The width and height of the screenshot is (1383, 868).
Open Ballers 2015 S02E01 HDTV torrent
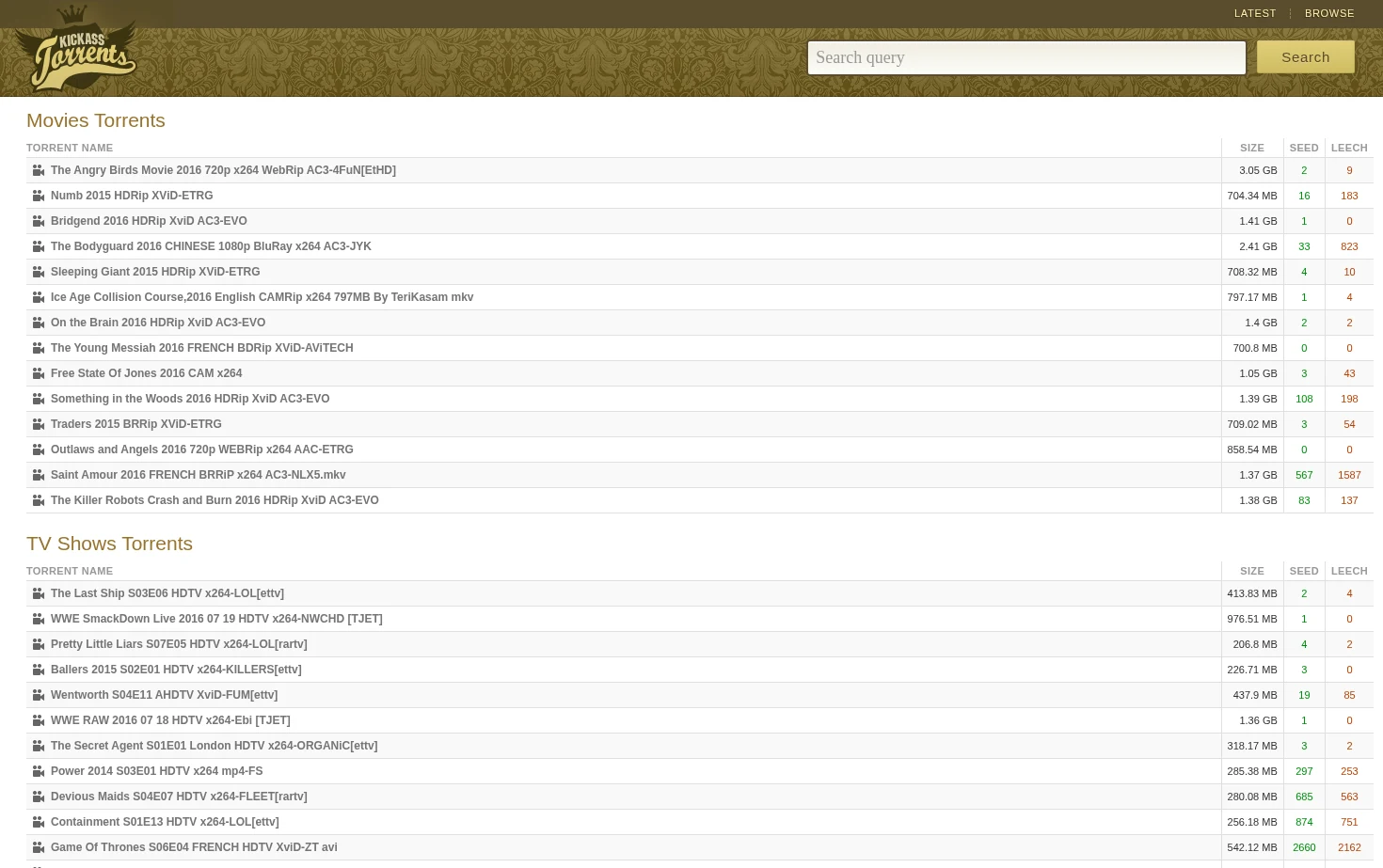tap(176, 670)
